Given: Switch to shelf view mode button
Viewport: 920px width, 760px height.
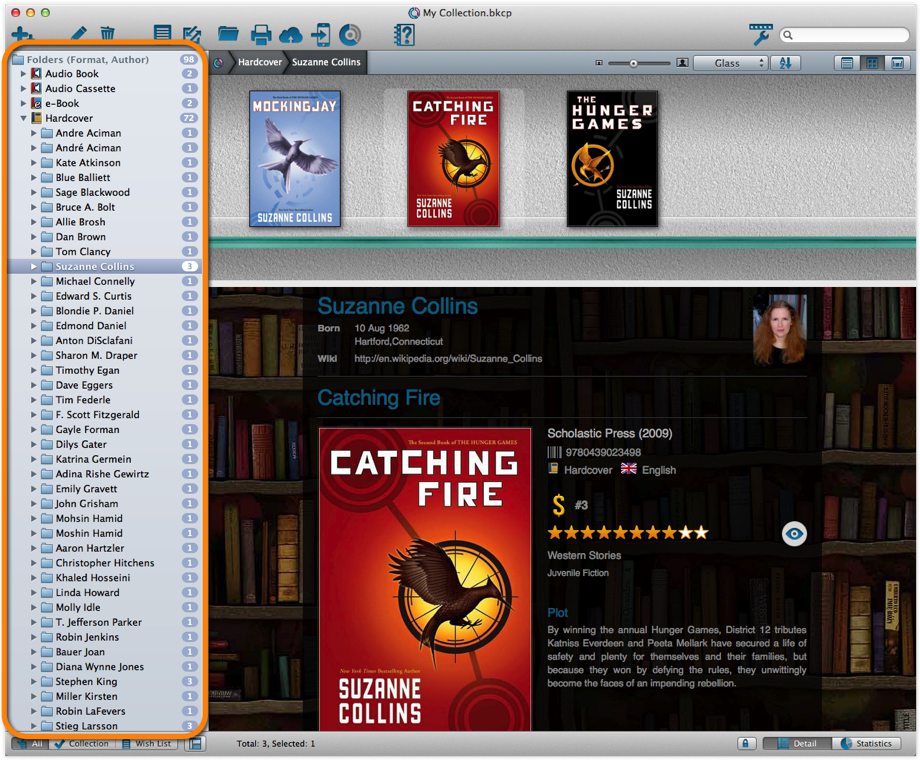Looking at the screenshot, I should tap(897, 63).
